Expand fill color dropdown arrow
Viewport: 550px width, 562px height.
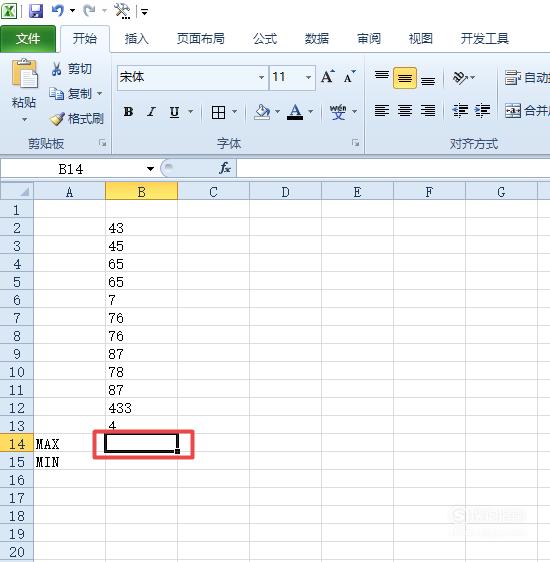tap(278, 112)
